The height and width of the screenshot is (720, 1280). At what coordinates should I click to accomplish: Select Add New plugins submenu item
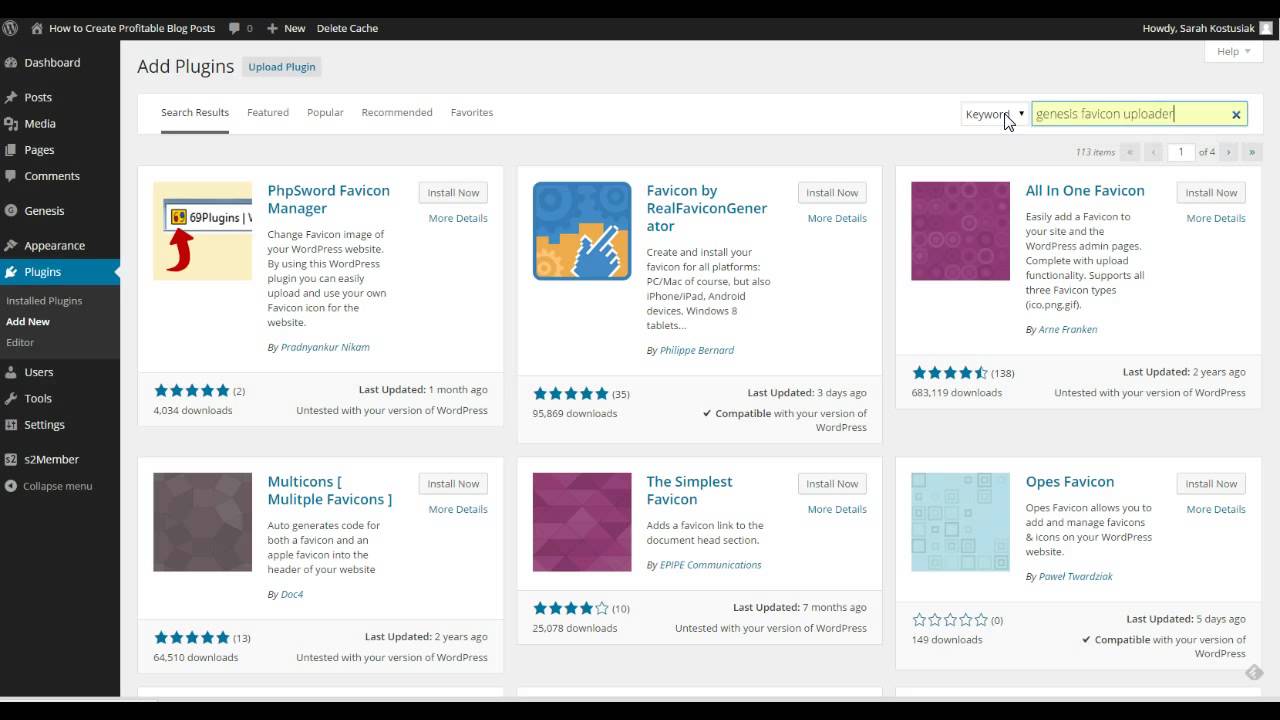28,321
